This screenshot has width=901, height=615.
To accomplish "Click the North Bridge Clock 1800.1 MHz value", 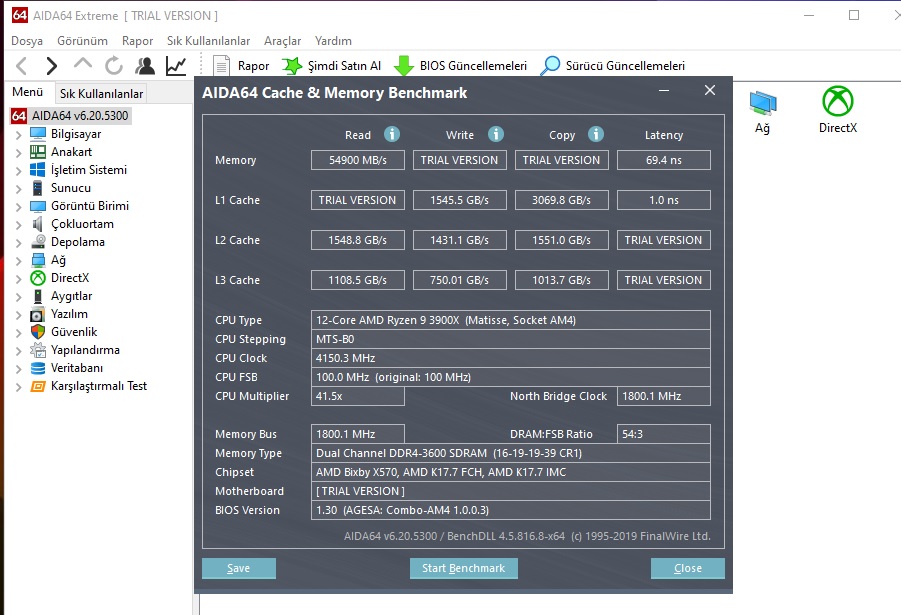I will tap(664, 396).
